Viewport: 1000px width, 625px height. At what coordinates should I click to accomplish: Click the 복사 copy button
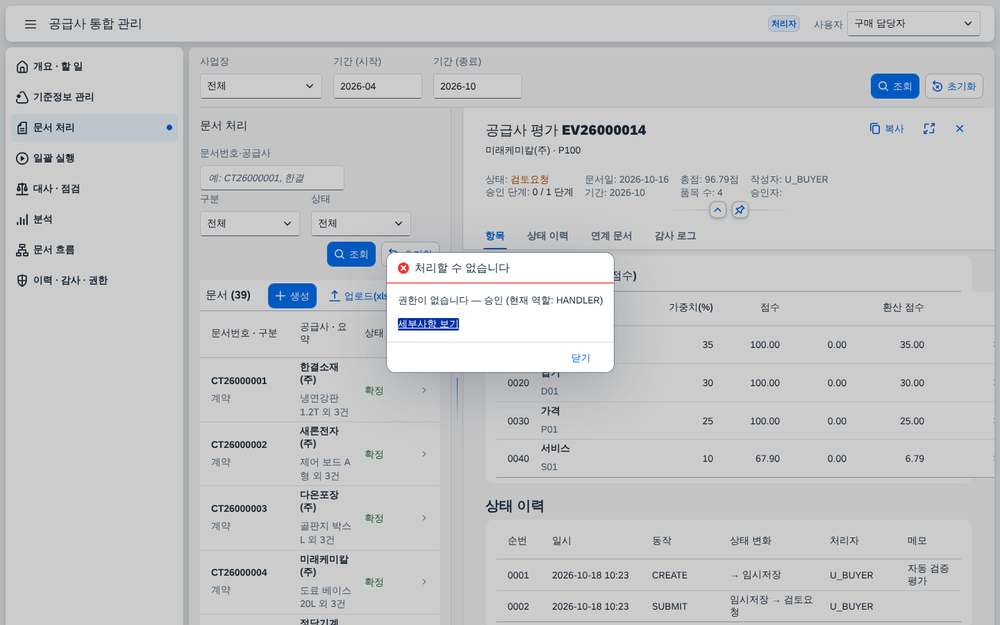pyautogui.click(x=886, y=129)
